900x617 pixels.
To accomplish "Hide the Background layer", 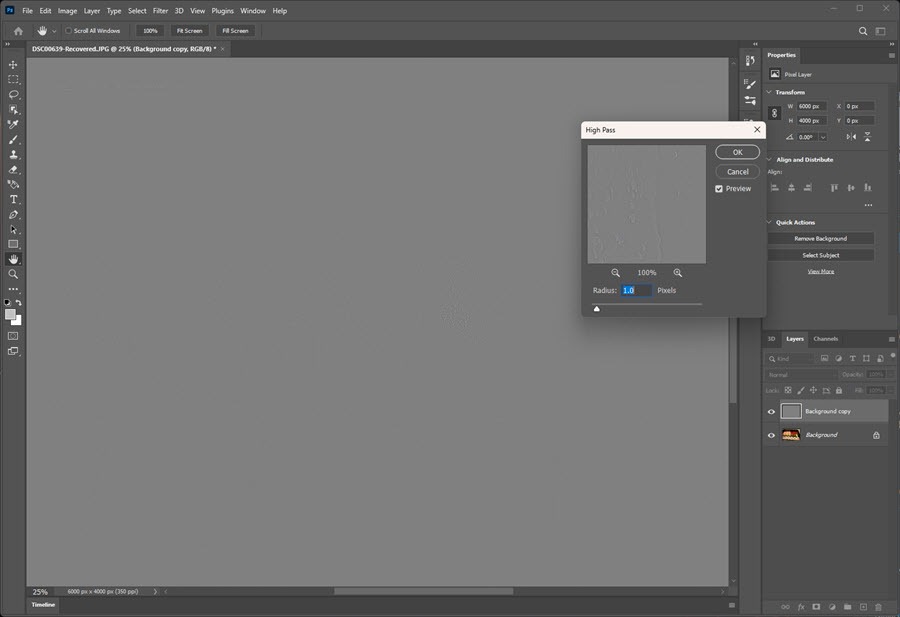I will pos(771,435).
